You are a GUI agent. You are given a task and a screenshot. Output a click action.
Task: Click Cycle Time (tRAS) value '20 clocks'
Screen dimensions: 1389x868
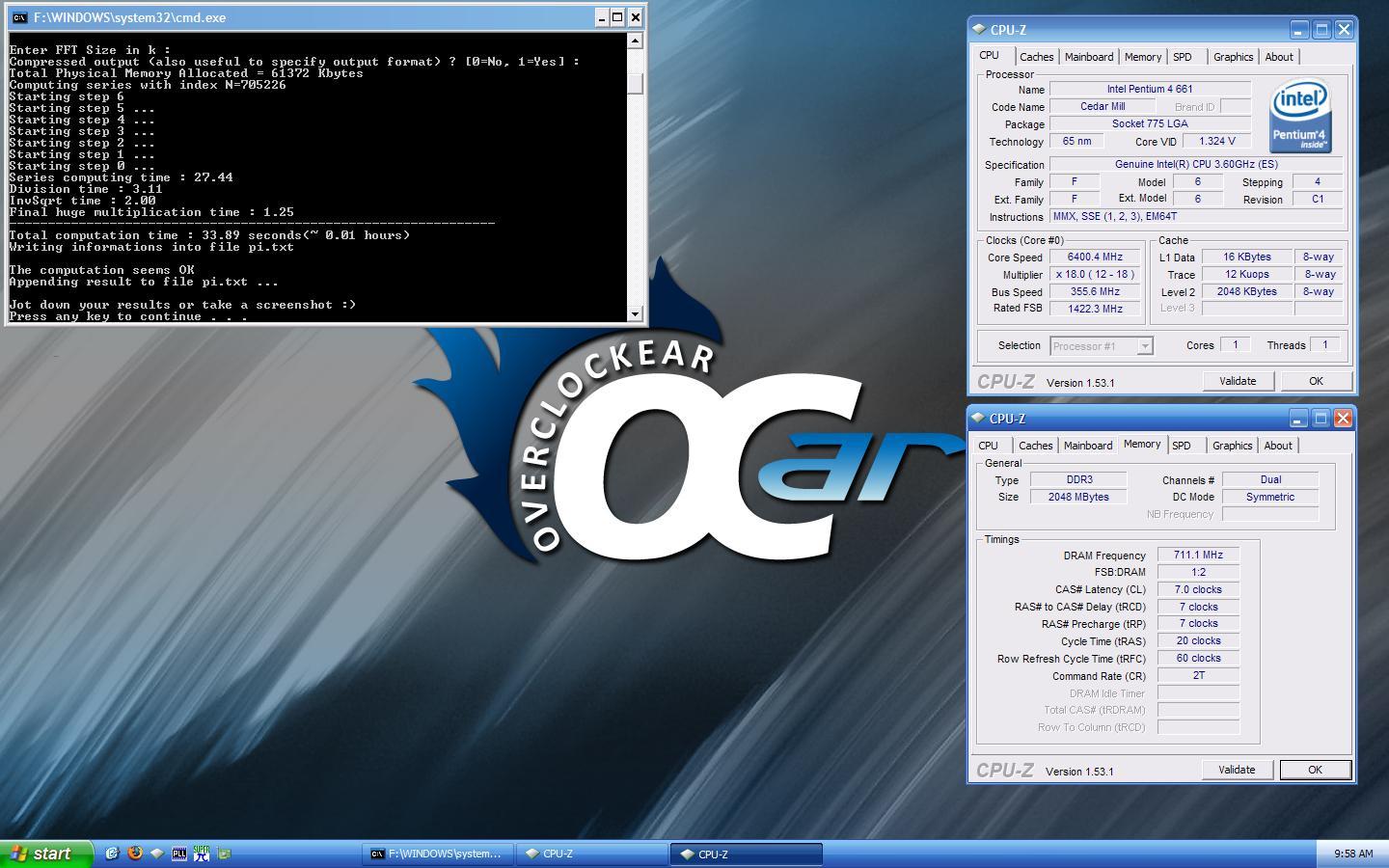coord(1198,640)
